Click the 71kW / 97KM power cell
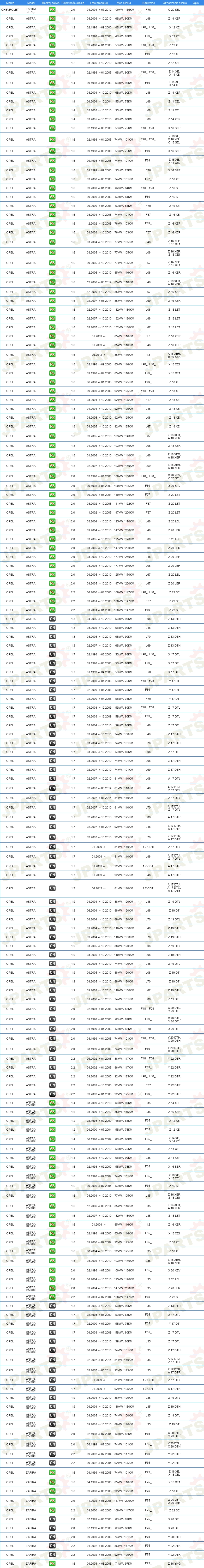Image resolution: width=204 pixels, height=1568 pixels. click(x=124, y=1564)
